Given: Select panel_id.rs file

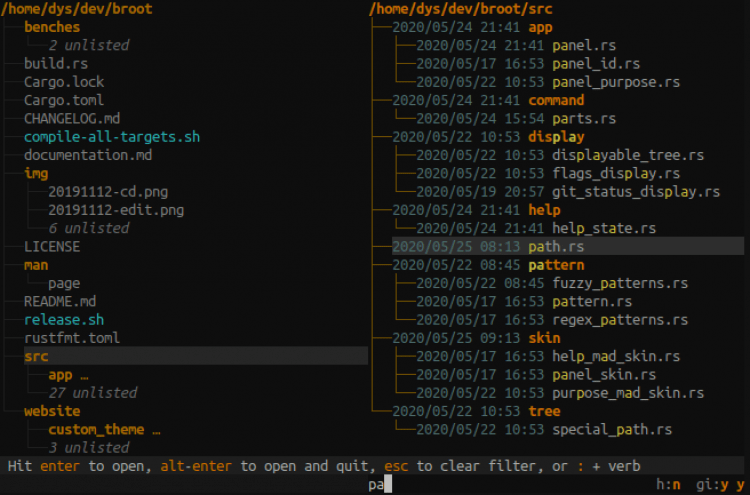Looking at the screenshot, I should pyautogui.click(x=596, y=64).
